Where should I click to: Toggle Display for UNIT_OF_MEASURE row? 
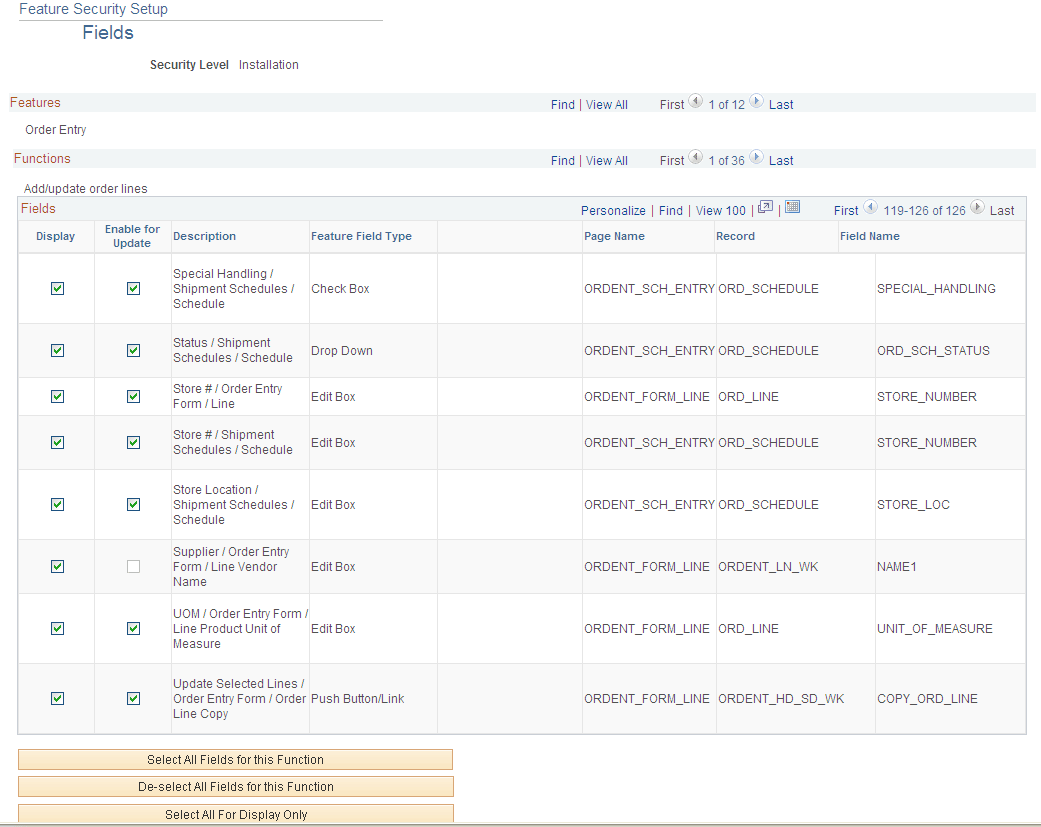(58, 628)
